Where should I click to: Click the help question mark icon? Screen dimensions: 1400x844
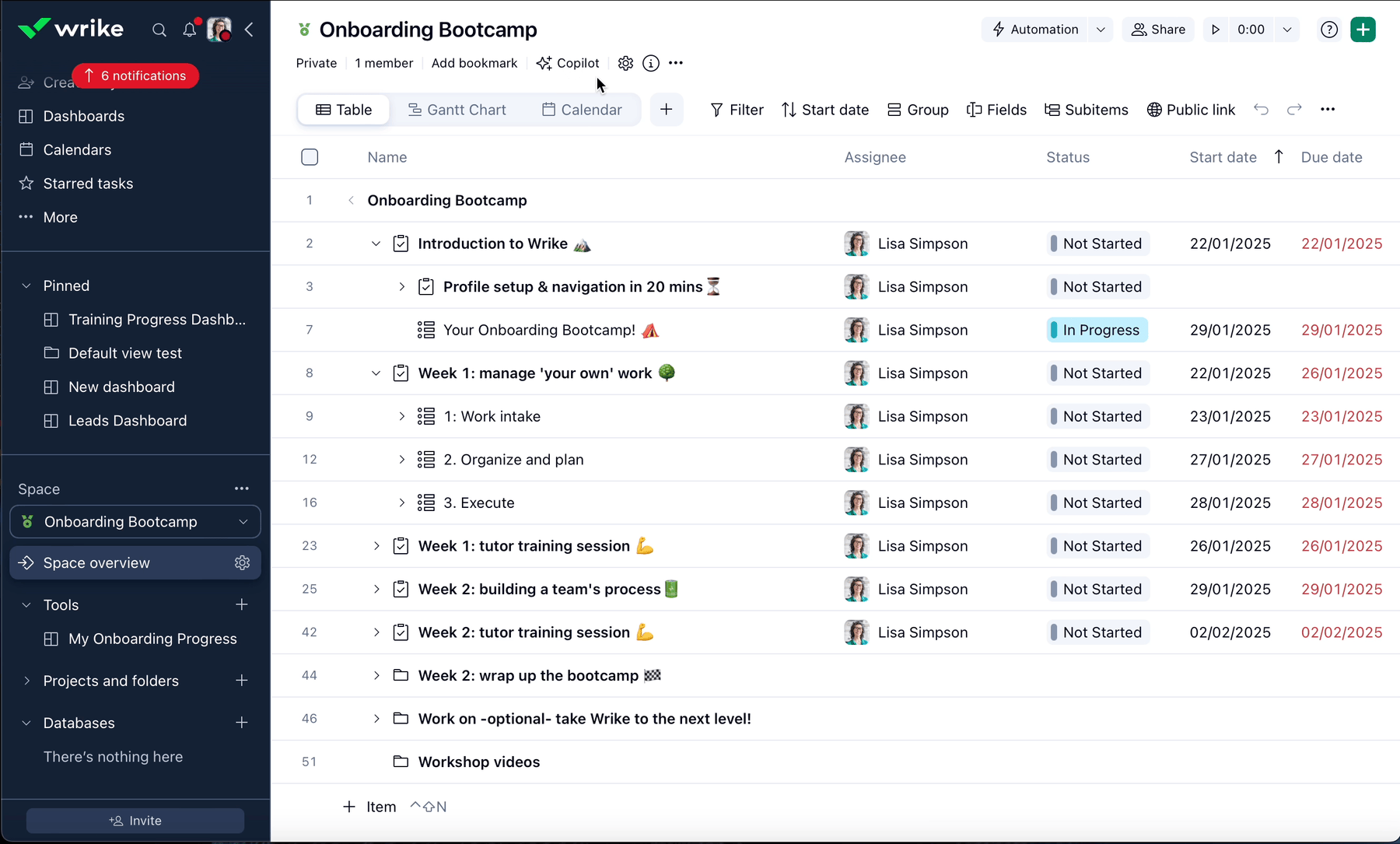coord(1329,30)
